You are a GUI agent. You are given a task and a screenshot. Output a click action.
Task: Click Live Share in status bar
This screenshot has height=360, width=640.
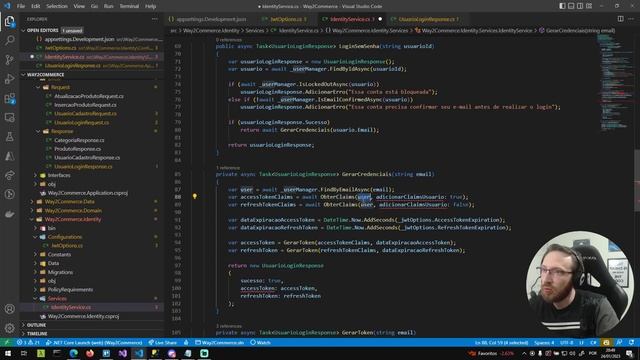point(163,342)
